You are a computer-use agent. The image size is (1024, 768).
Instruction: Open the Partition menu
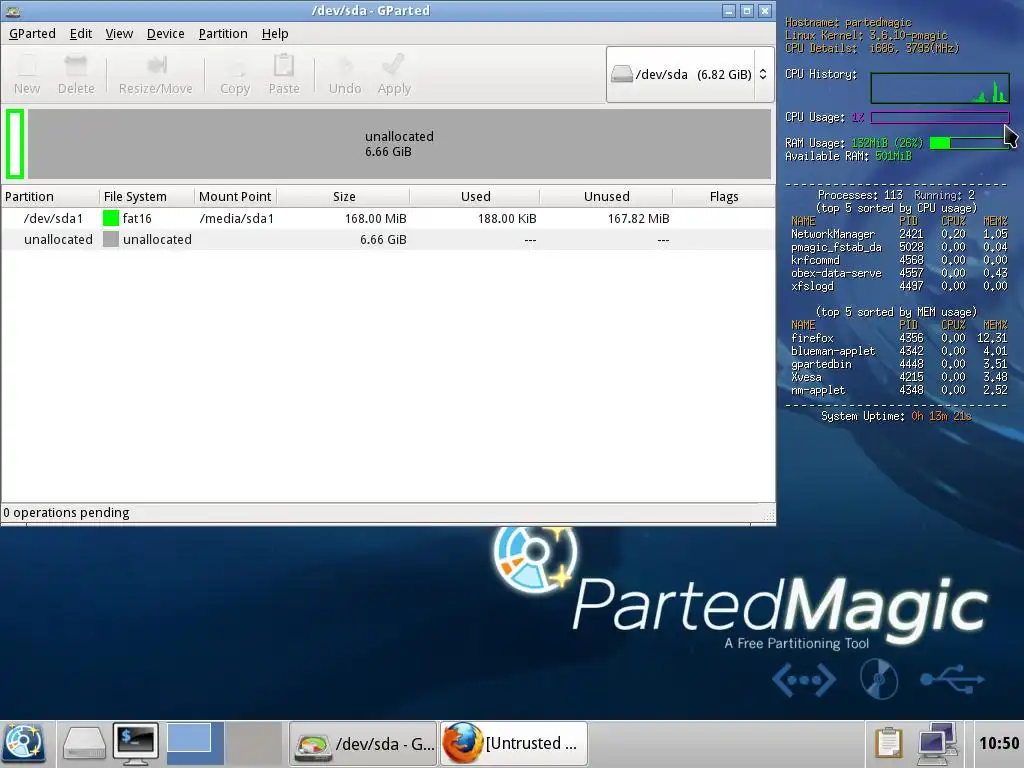pos(223,33)
